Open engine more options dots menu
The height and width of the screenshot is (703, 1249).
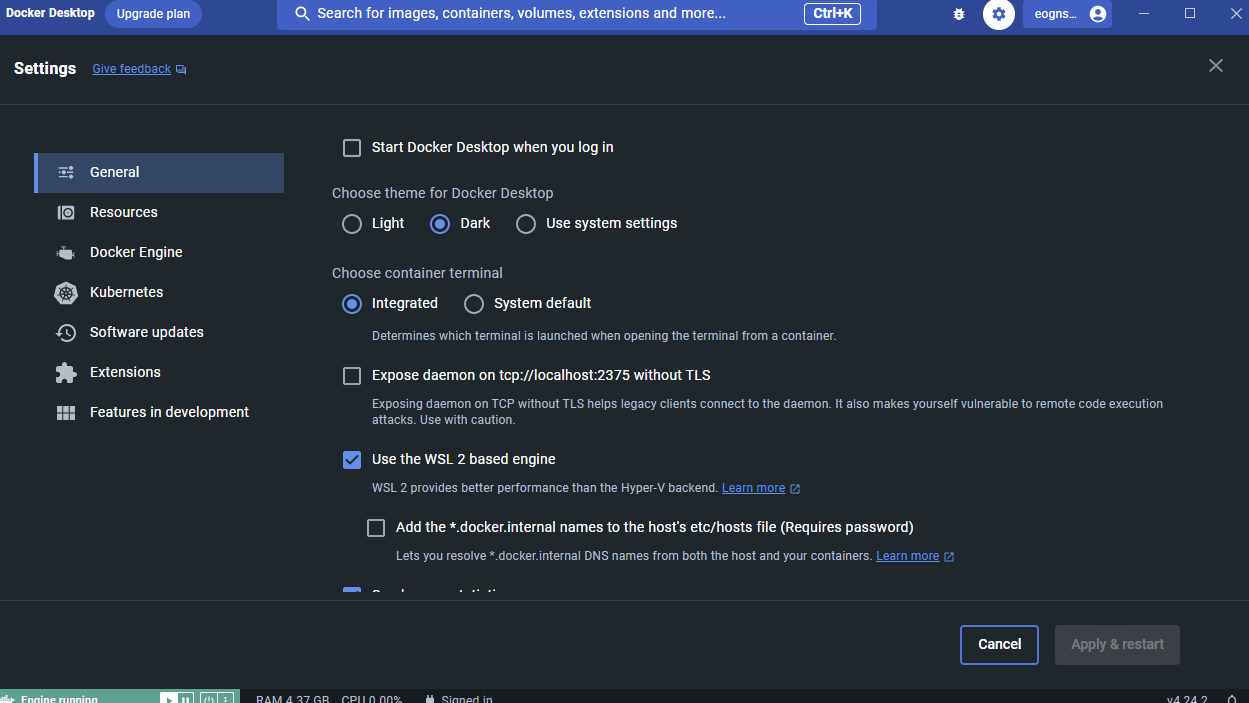[225, 699]
